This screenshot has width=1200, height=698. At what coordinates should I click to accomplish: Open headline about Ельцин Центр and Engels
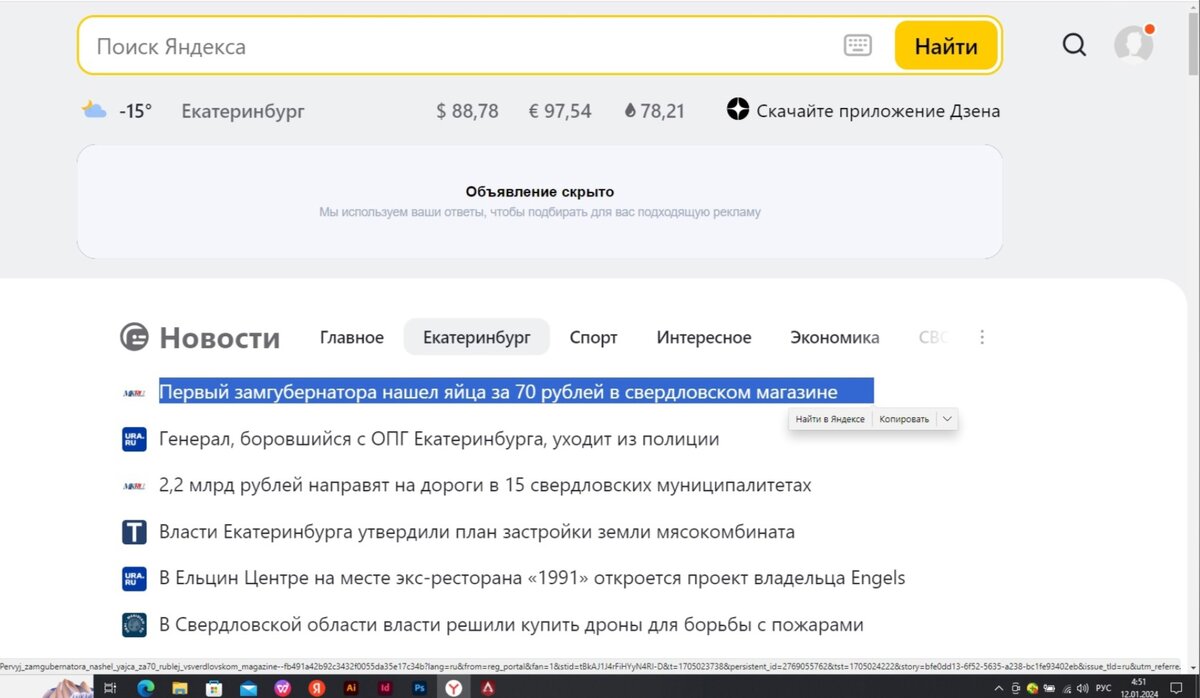[532, 578]
